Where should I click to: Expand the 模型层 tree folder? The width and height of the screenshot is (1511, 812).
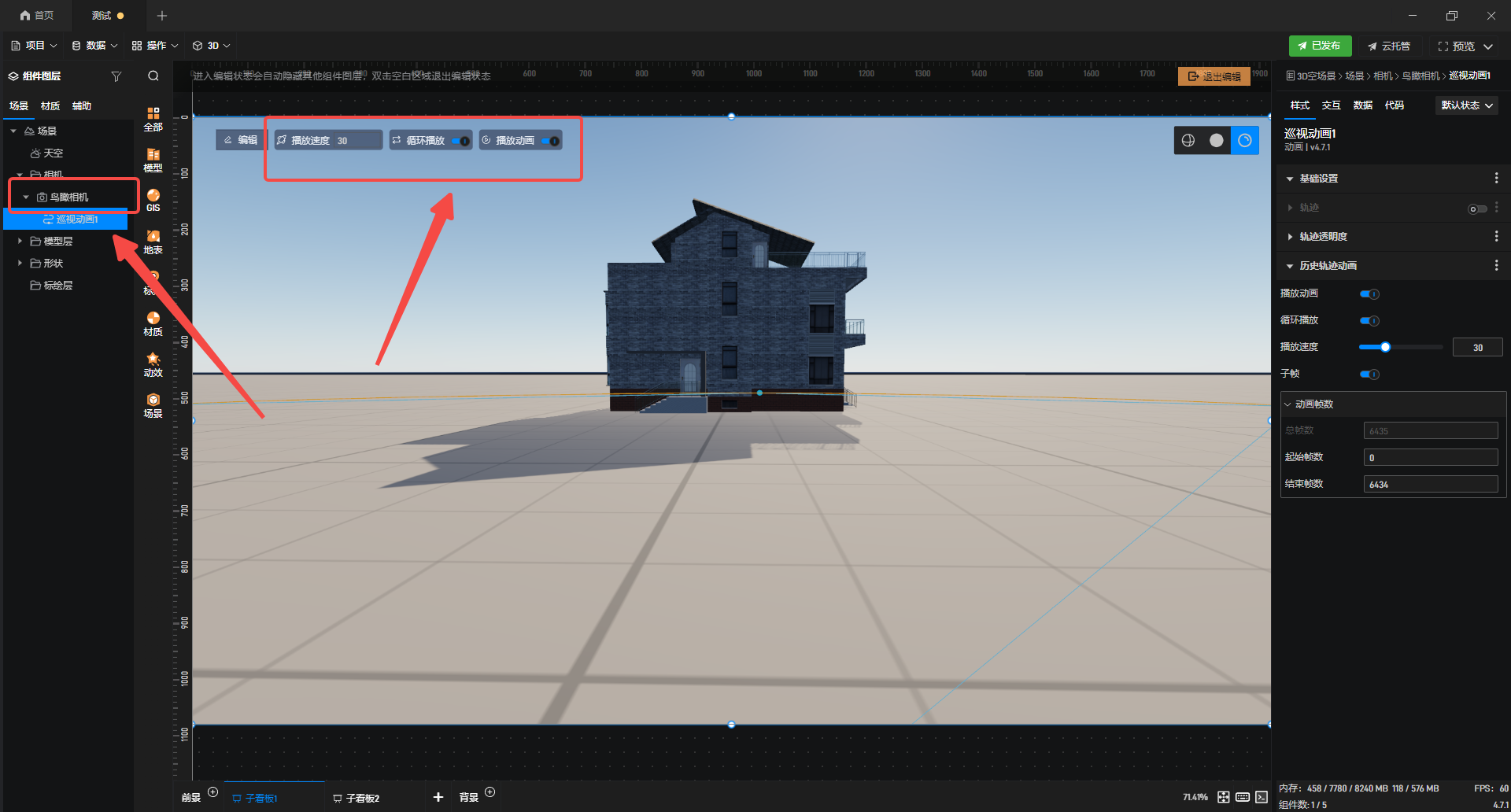click(x=20, y=242)
